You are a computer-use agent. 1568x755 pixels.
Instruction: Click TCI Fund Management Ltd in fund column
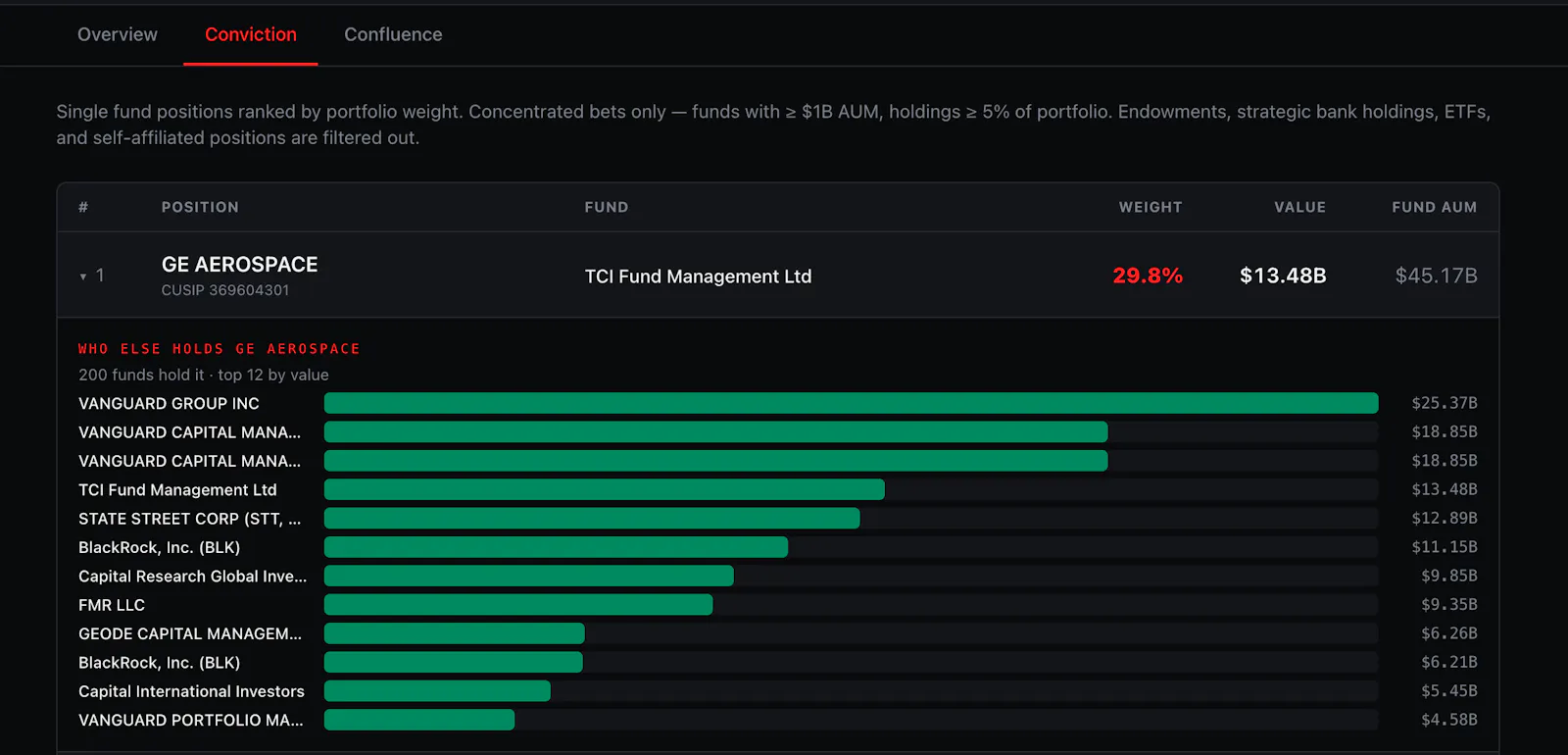698,277
